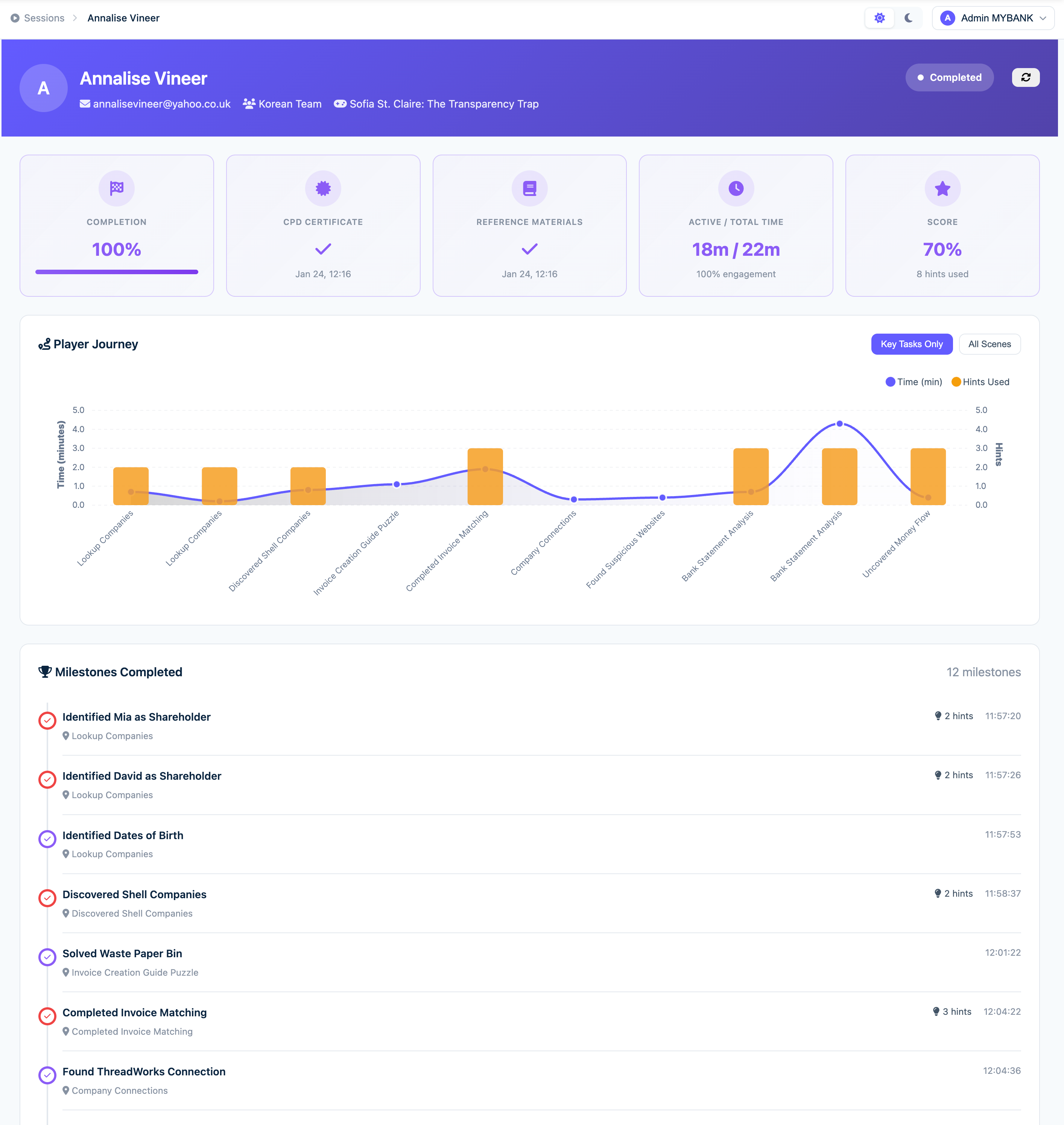The height and width of the screenshot is (1125, 1064).
Task: Click the 18m / 22m time value
Action: pyautogui.click(x=736, y=249)
